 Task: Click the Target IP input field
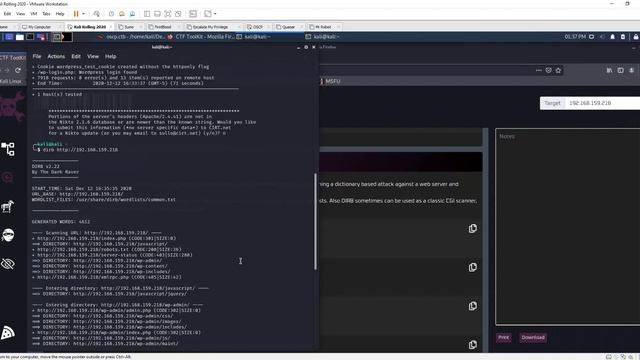point(603,103)
